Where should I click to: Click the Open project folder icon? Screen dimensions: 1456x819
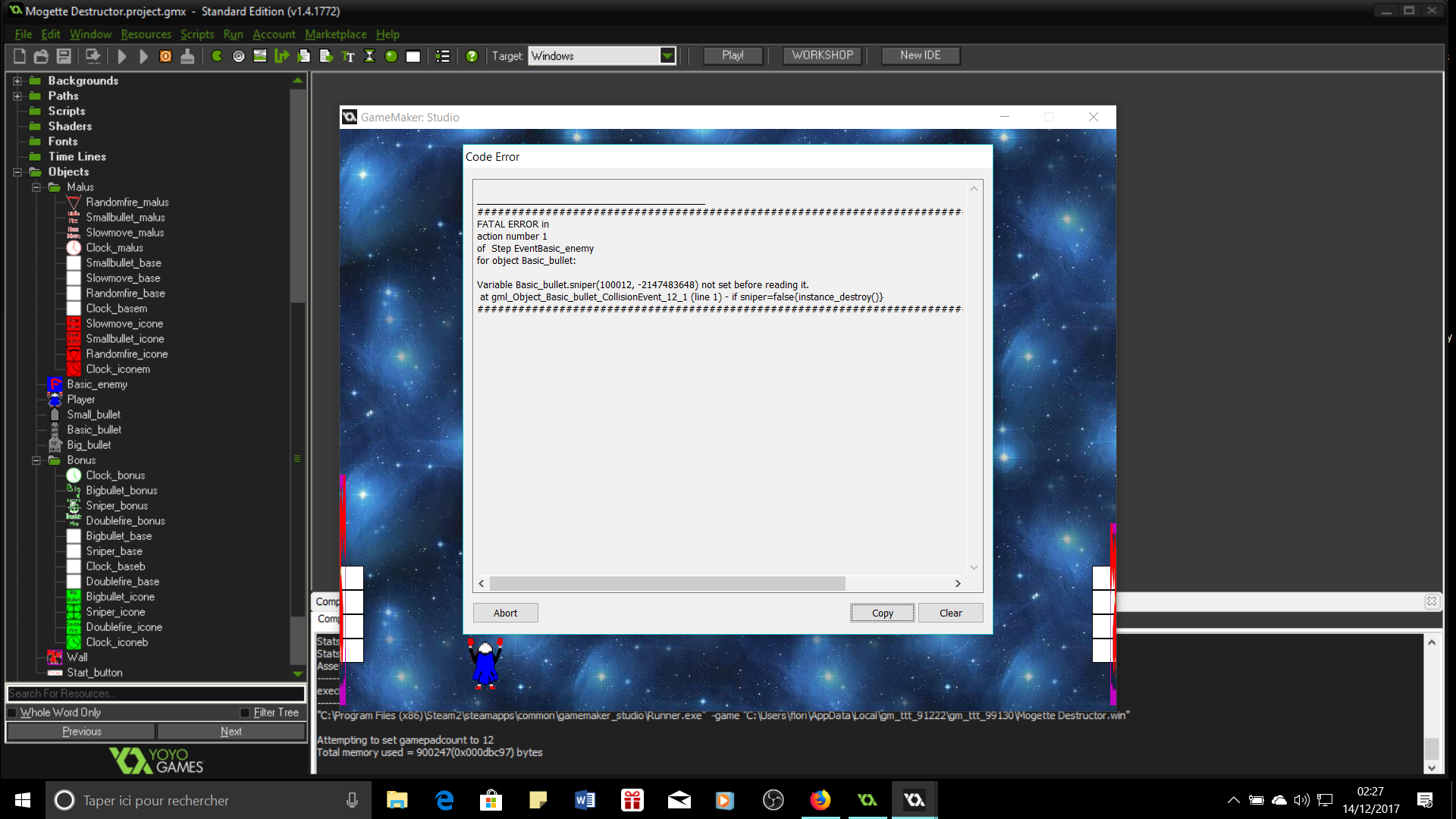tap(42, 56)
